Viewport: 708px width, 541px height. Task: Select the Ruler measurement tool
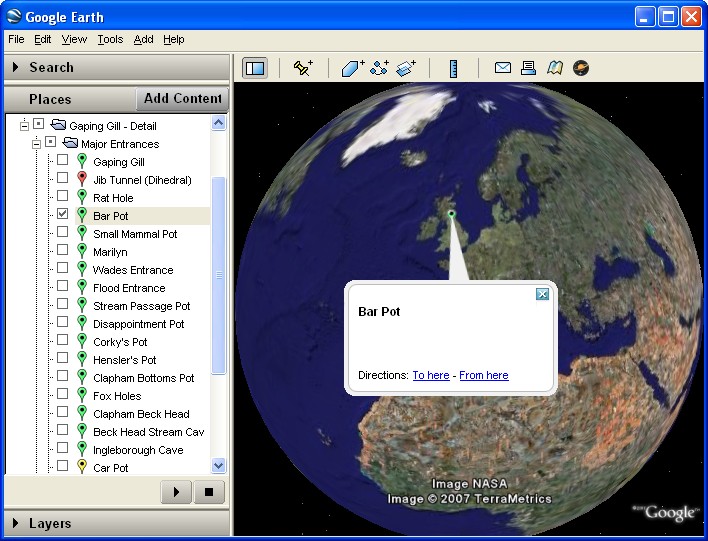[x=453, y=68]
